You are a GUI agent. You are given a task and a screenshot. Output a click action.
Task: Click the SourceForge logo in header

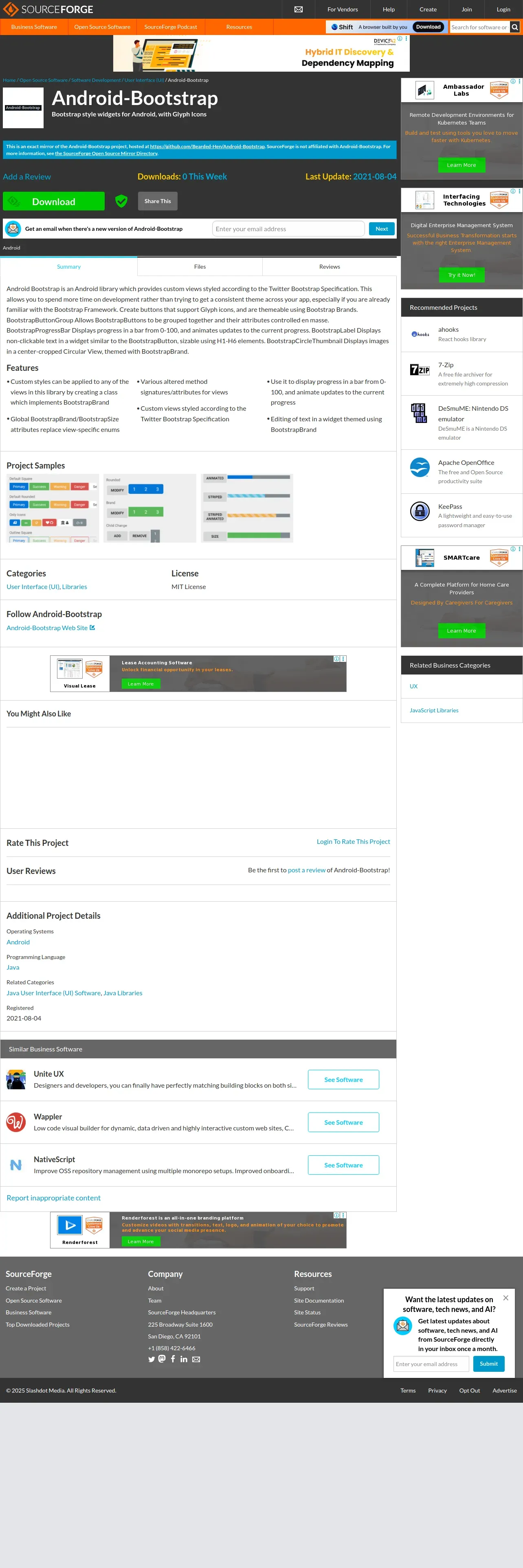coord(49,9)
